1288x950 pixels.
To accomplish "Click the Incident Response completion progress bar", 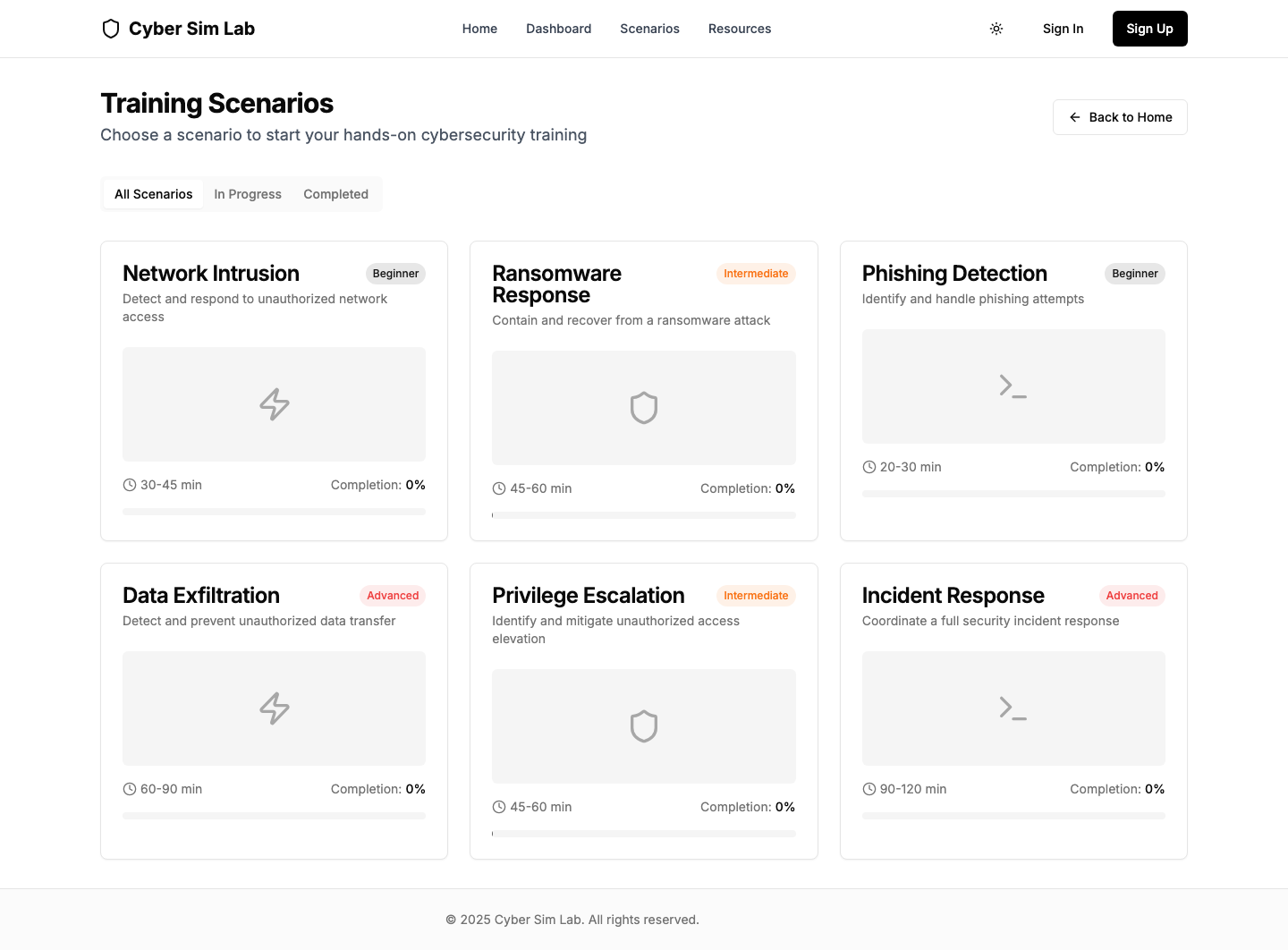I will pyautogui.click(x=1013, y=816).
